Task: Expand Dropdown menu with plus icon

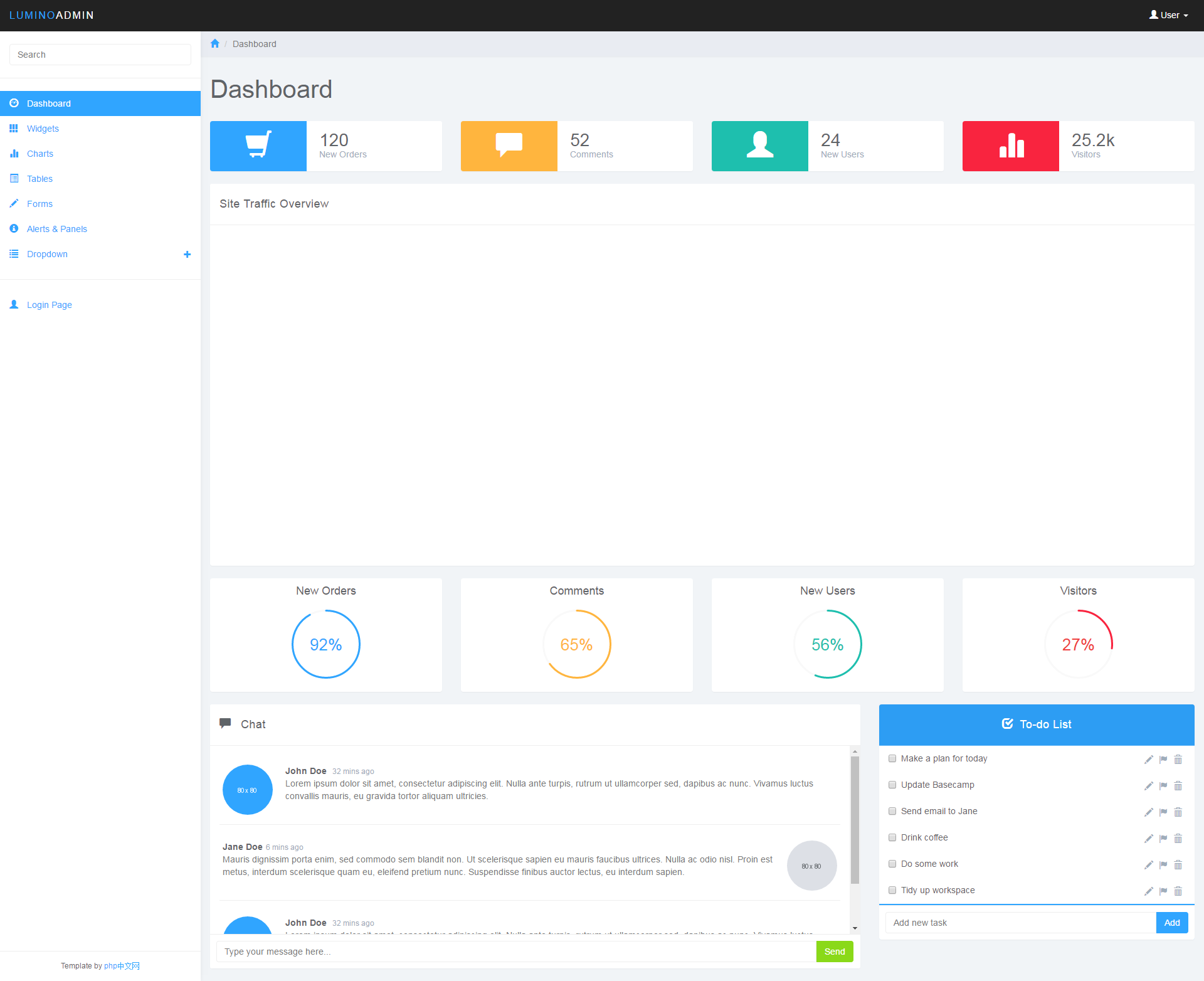Action: point(187,254)
